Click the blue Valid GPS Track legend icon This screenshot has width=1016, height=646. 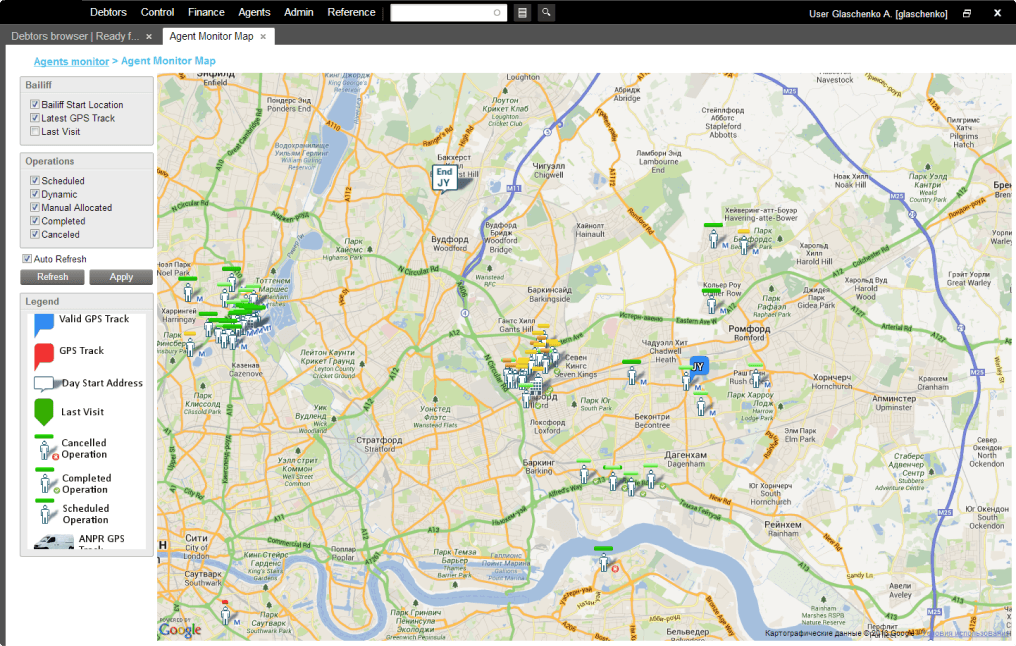click(43, 325)
